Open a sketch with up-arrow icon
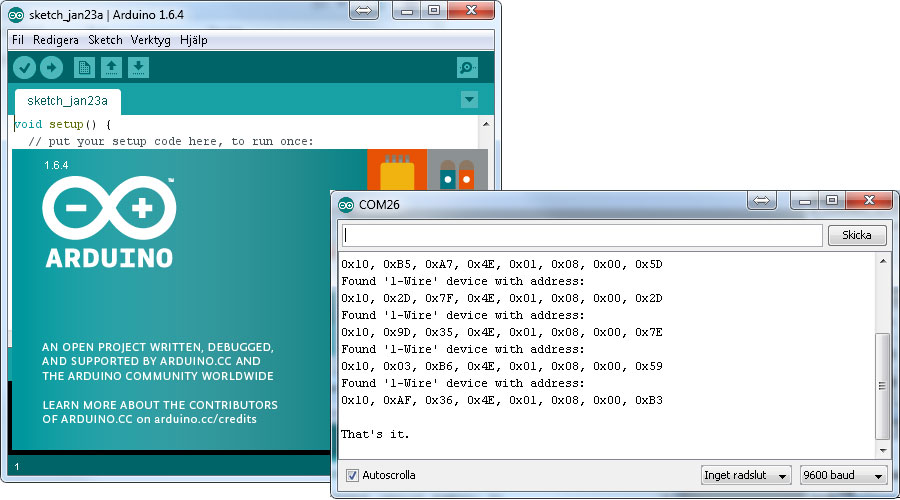The image size is (900, 500). pos(111,68)
